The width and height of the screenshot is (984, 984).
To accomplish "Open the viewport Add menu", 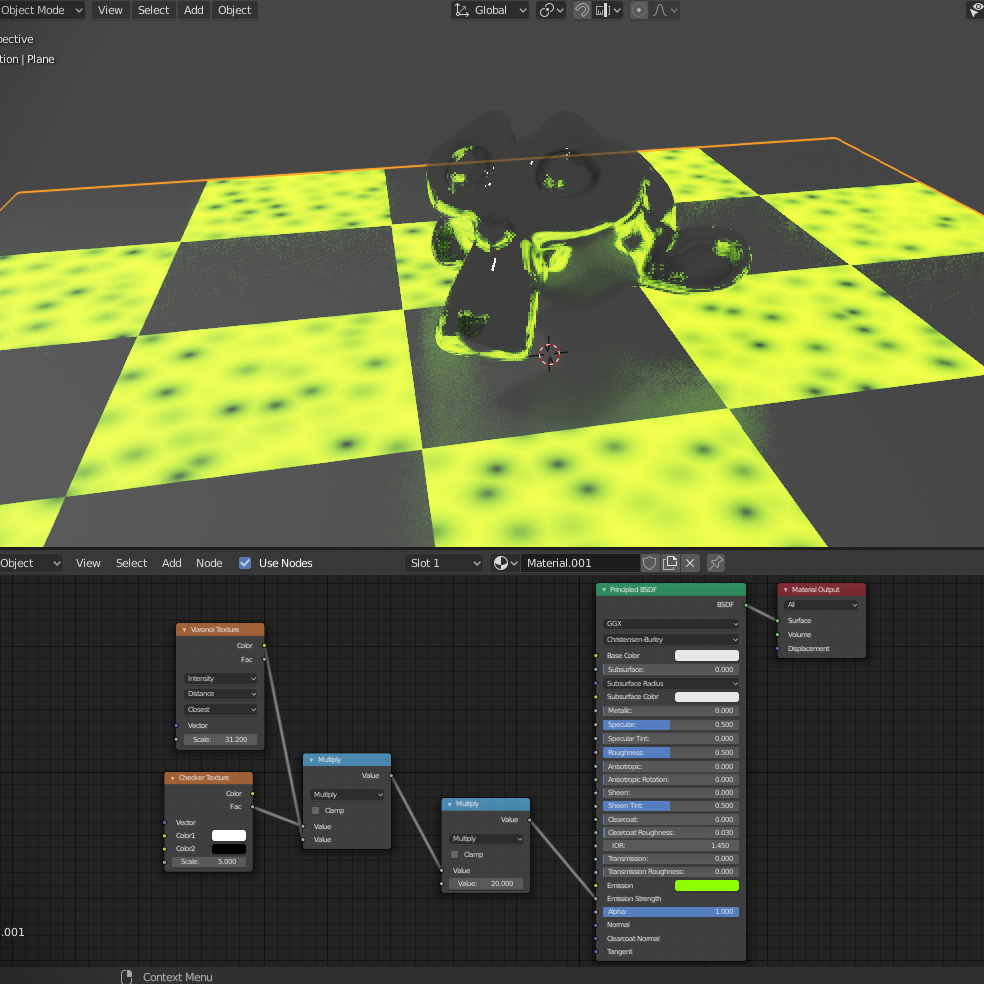I will point(193,10).
